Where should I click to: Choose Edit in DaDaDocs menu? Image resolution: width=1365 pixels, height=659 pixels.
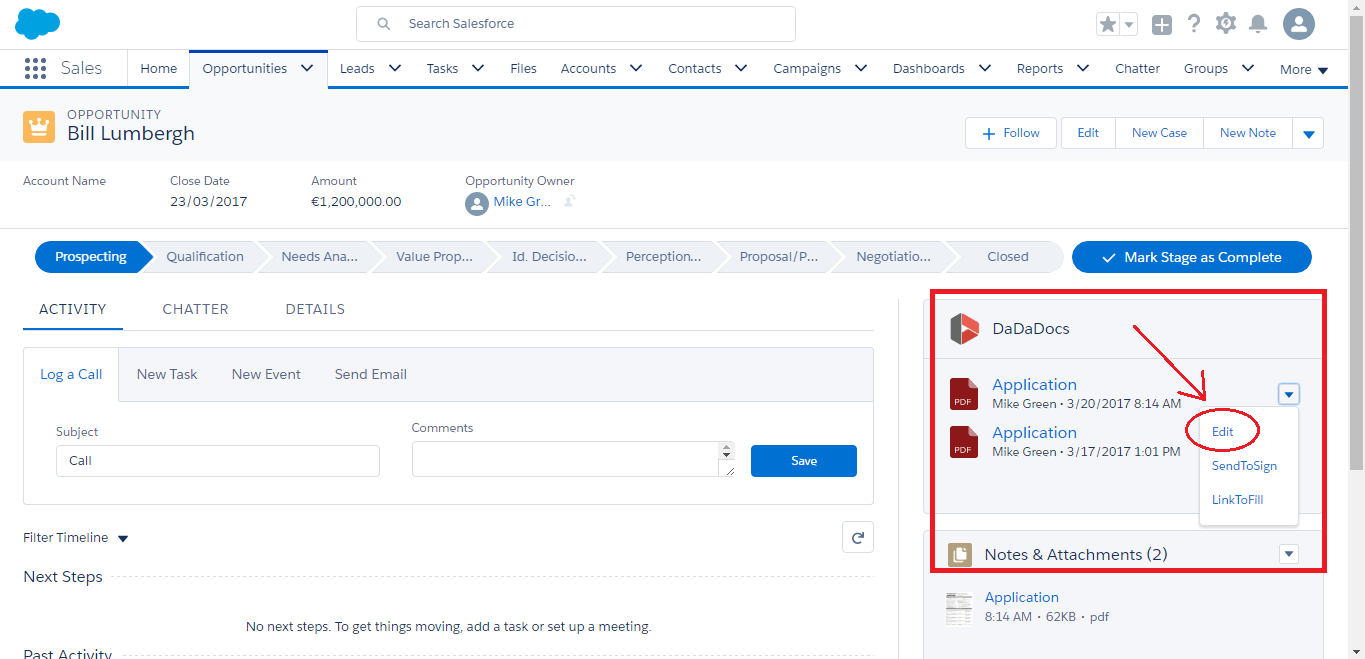[x=1222, y=432]
